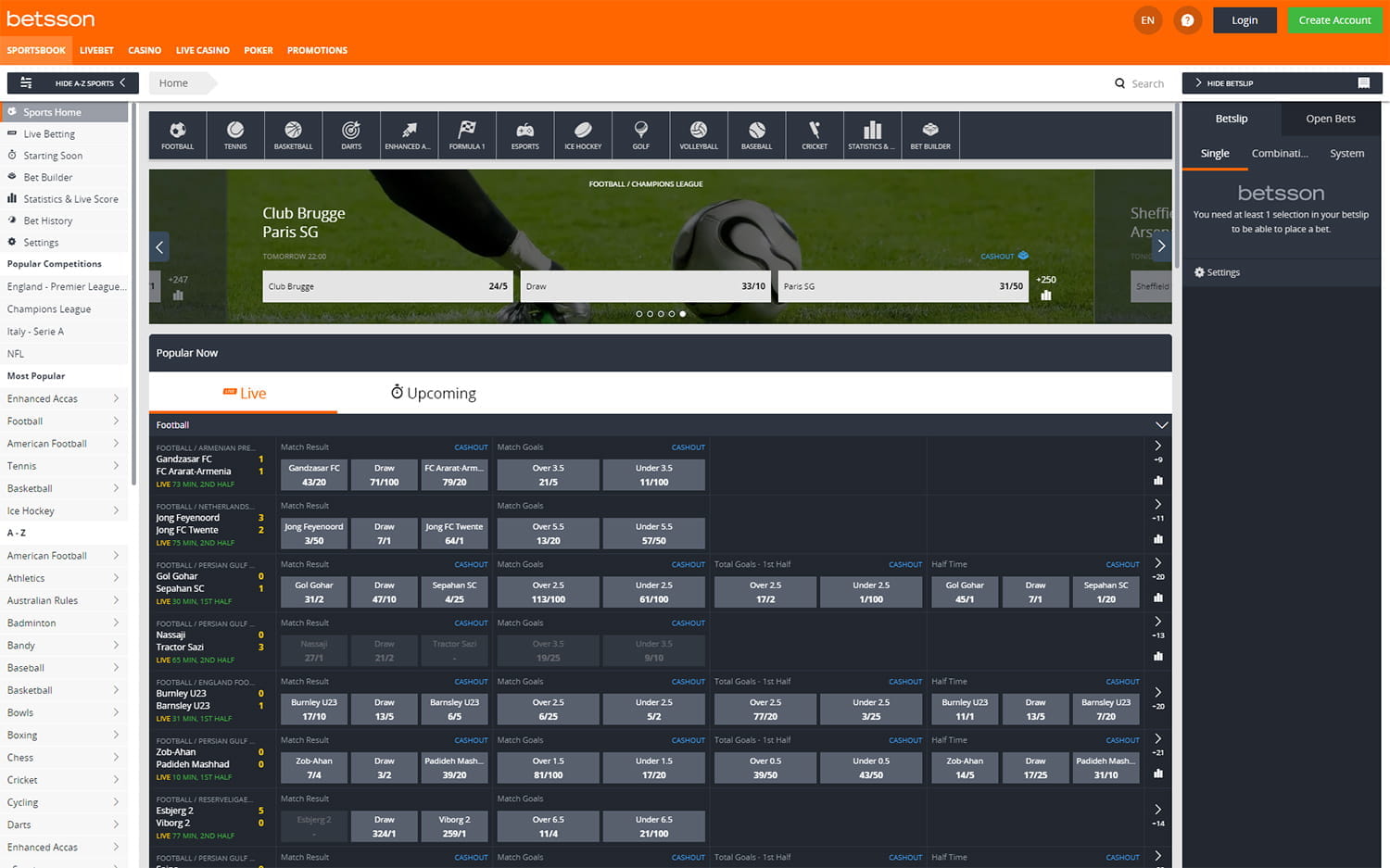Click the betslip icon in Hide Betslip bar
The width and height of the screenshot is (1390, 868).
point(1364,83)
